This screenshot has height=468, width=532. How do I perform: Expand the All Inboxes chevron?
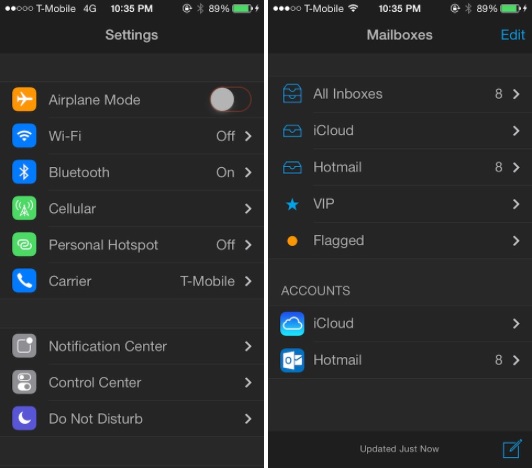[x=516, y=94]
